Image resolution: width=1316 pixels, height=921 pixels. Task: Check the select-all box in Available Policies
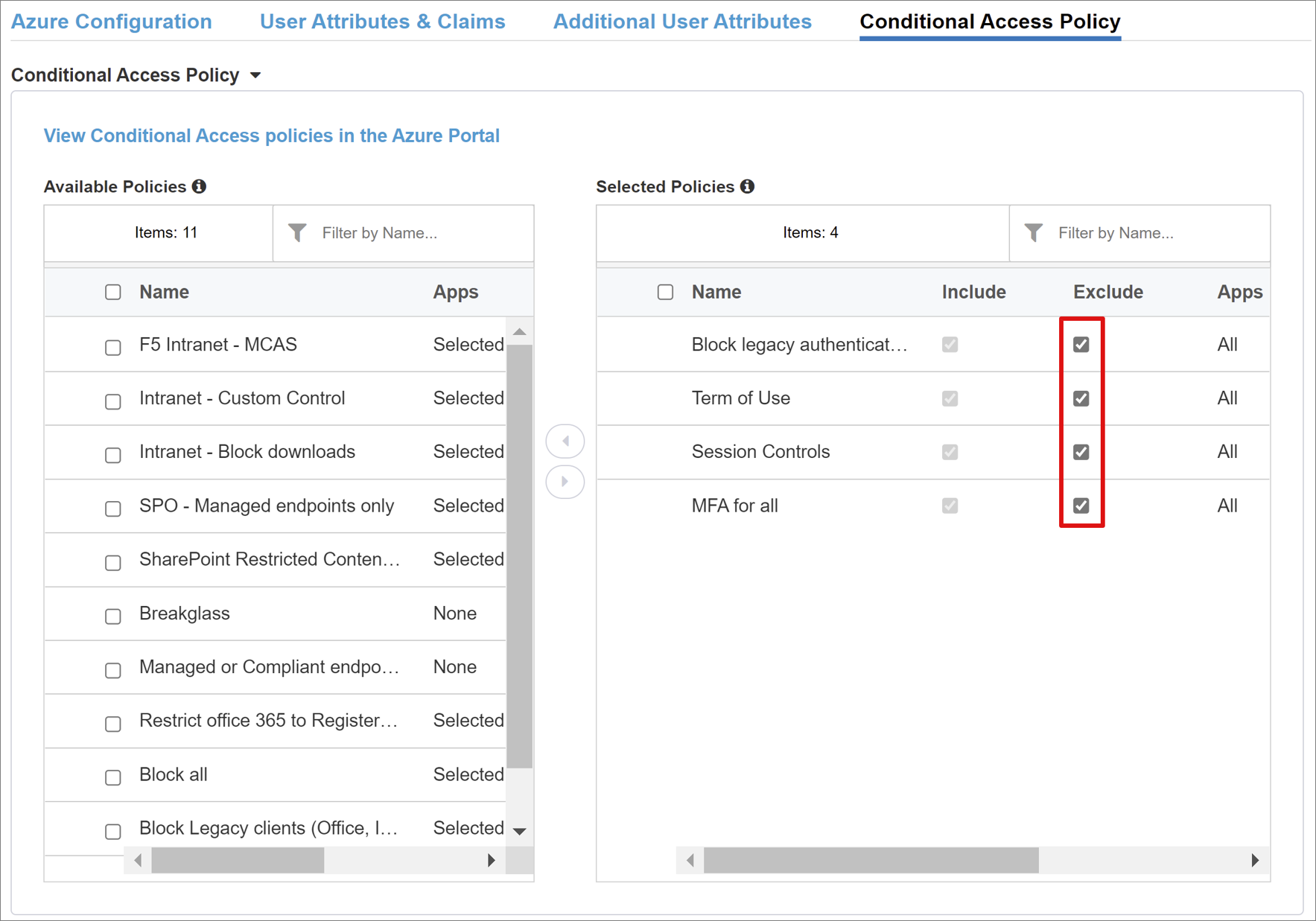point(112,292)
